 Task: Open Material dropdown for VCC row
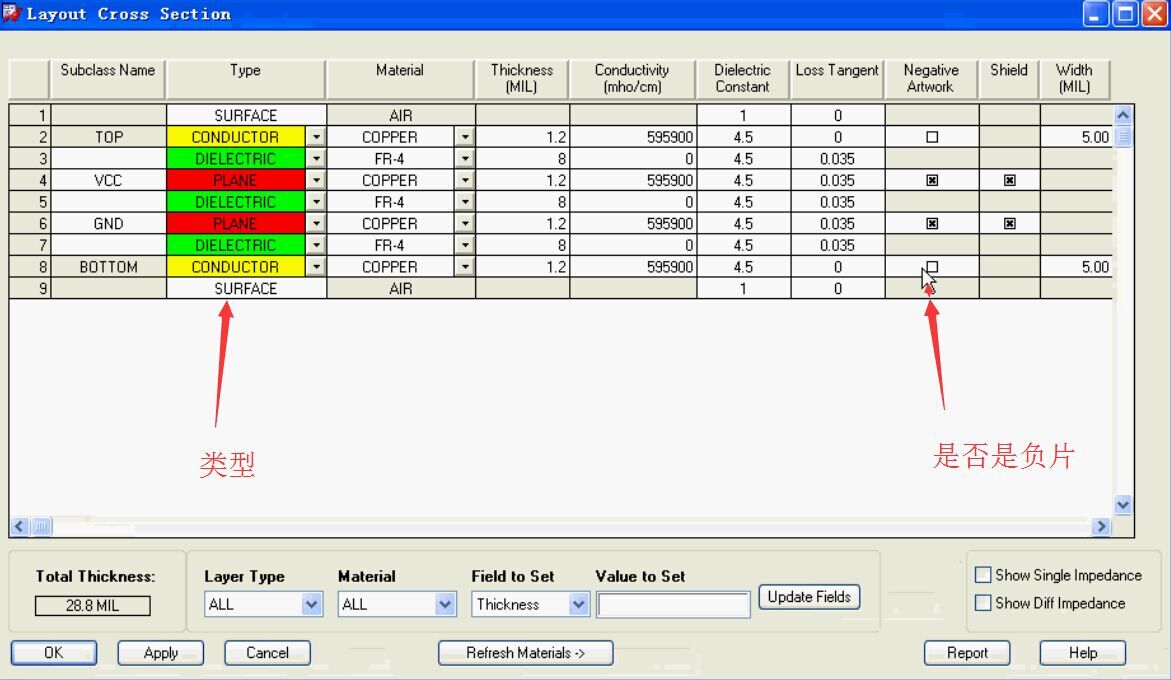click(465, 181)
